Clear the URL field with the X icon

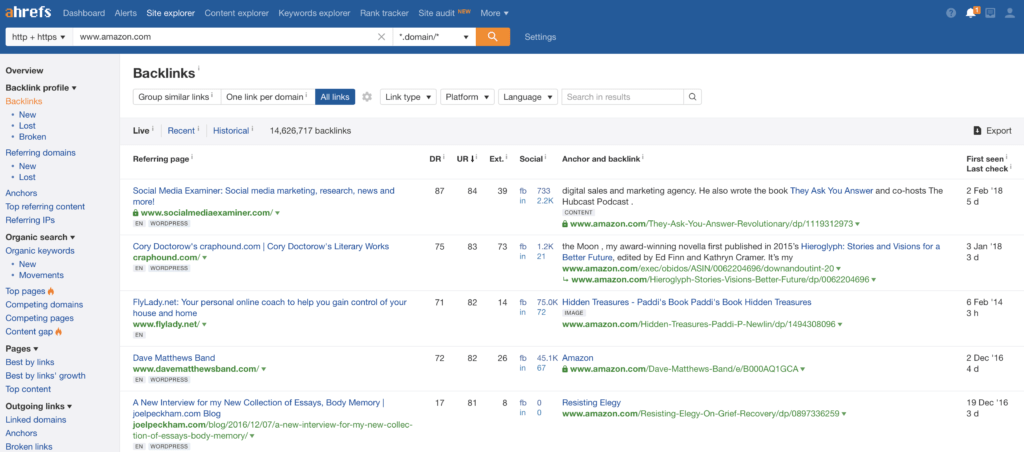pyautogui.click(x=381, y=37)
